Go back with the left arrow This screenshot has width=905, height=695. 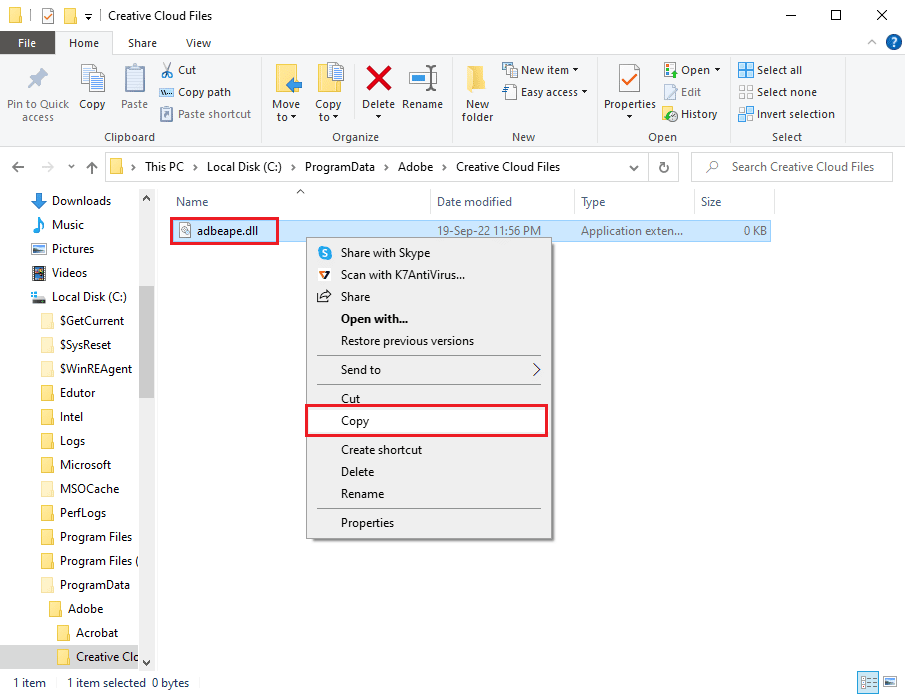pyautogui.click(x=18, y=167)
